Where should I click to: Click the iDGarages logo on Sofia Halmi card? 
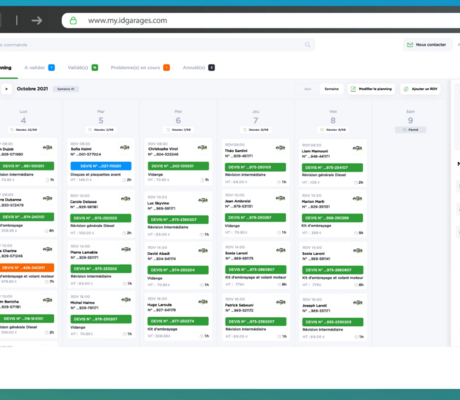click(x=125, y=147)
